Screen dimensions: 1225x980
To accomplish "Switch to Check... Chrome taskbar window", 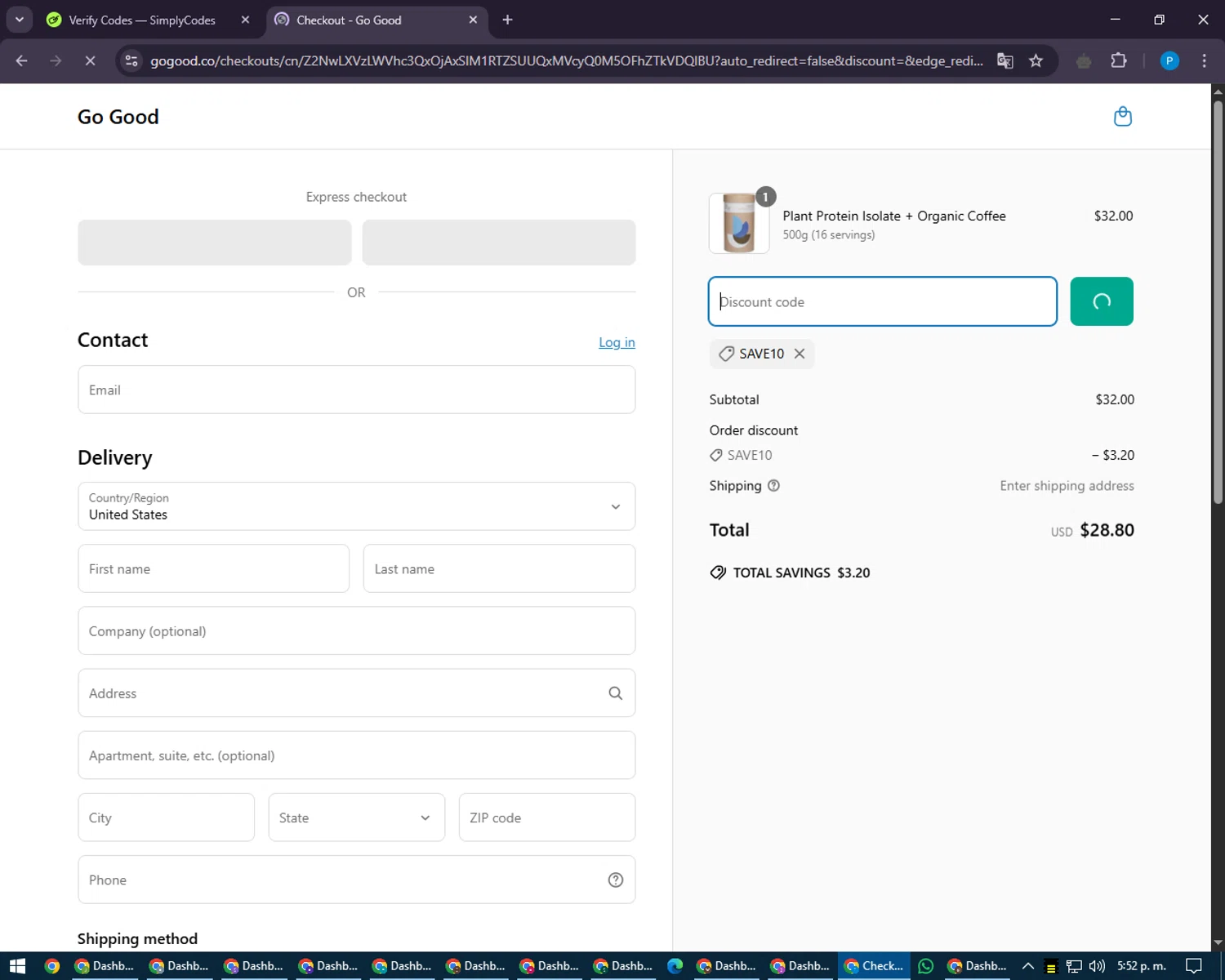I will pyautogui.click(x=875, y=966).
